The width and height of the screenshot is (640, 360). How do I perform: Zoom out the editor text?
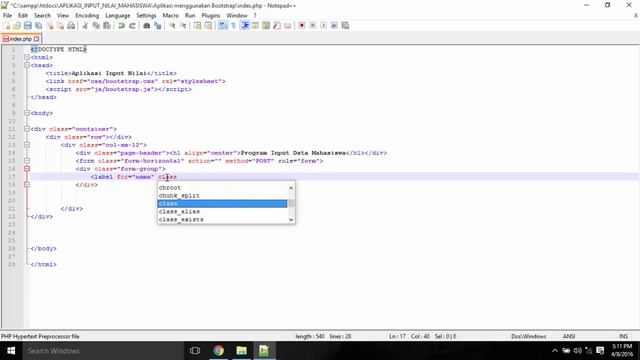pyautogui.click(x=183, y=26)
